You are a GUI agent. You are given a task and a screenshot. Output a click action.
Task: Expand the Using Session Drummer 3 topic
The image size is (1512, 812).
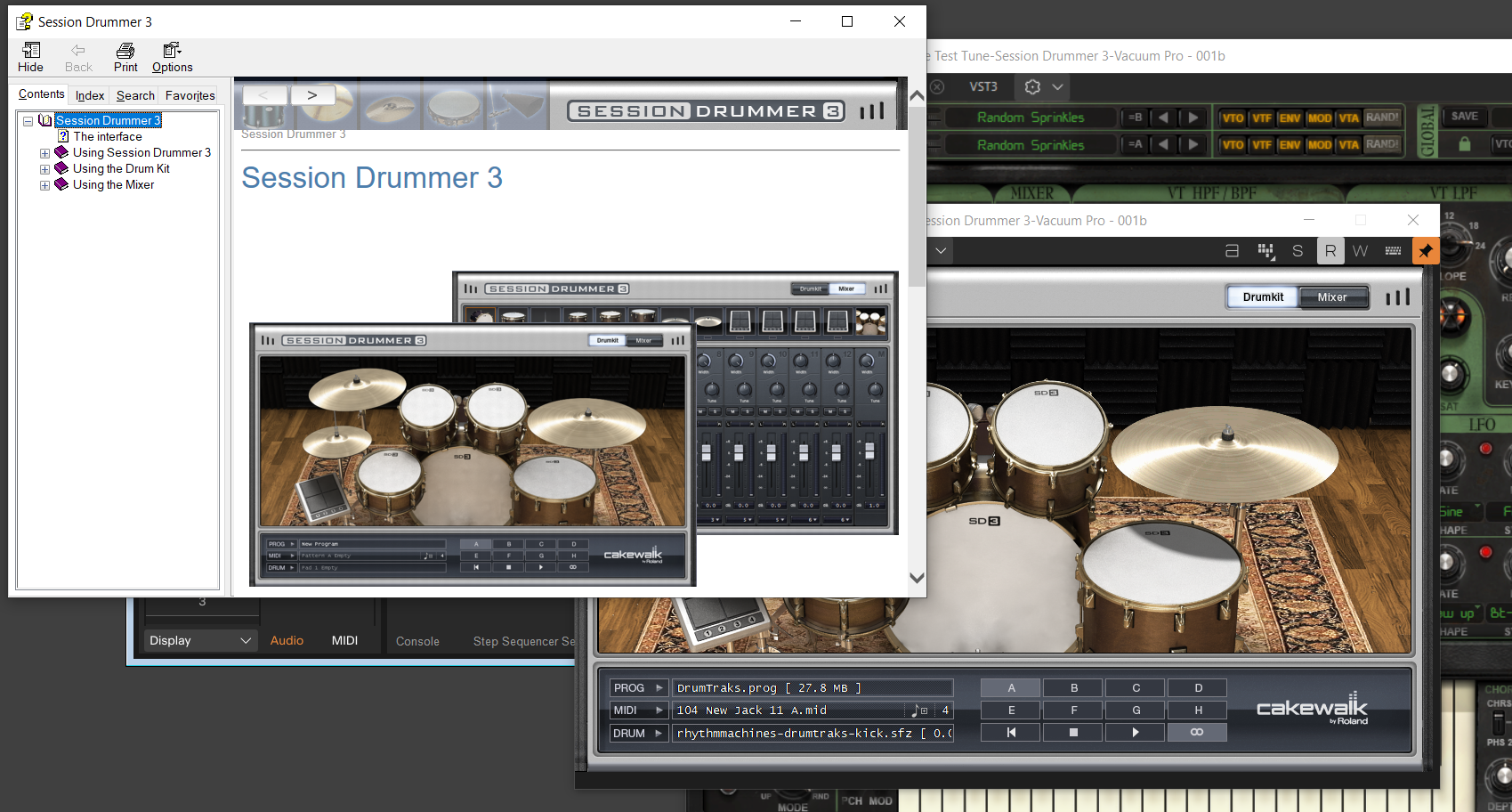(x=44, y=153)
